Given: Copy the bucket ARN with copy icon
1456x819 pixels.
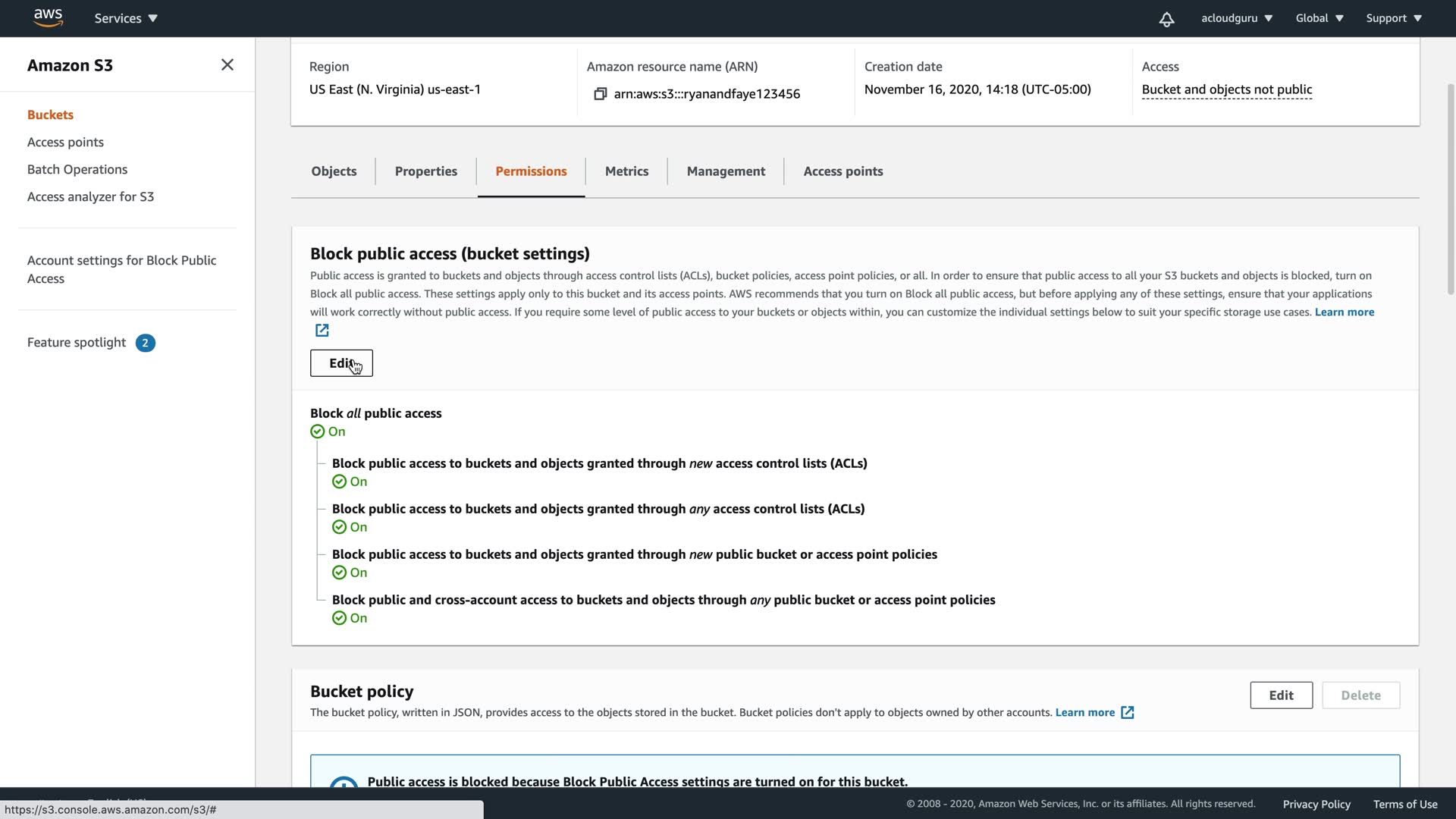Looking at the screenshot, I should 600,94.
